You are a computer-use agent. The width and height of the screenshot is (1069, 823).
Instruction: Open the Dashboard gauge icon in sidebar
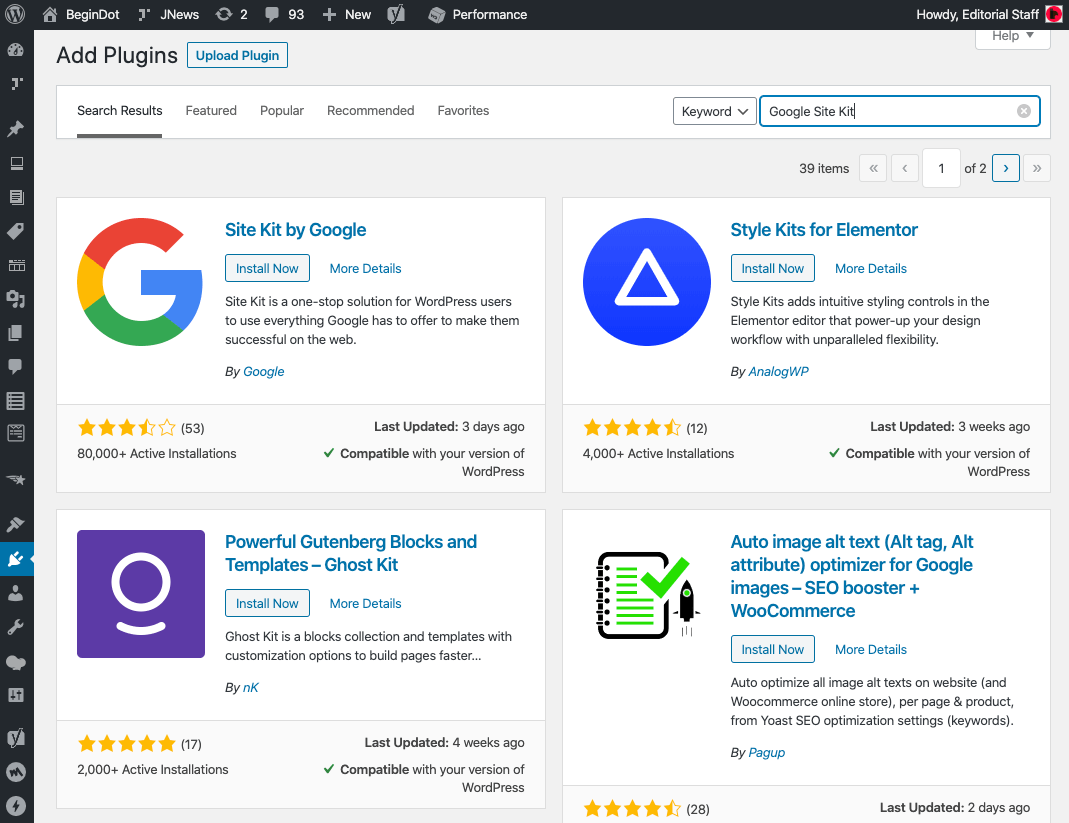(16, 50)
